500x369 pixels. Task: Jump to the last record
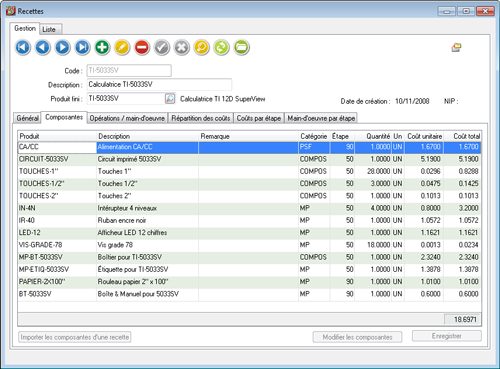coord(82,47)
